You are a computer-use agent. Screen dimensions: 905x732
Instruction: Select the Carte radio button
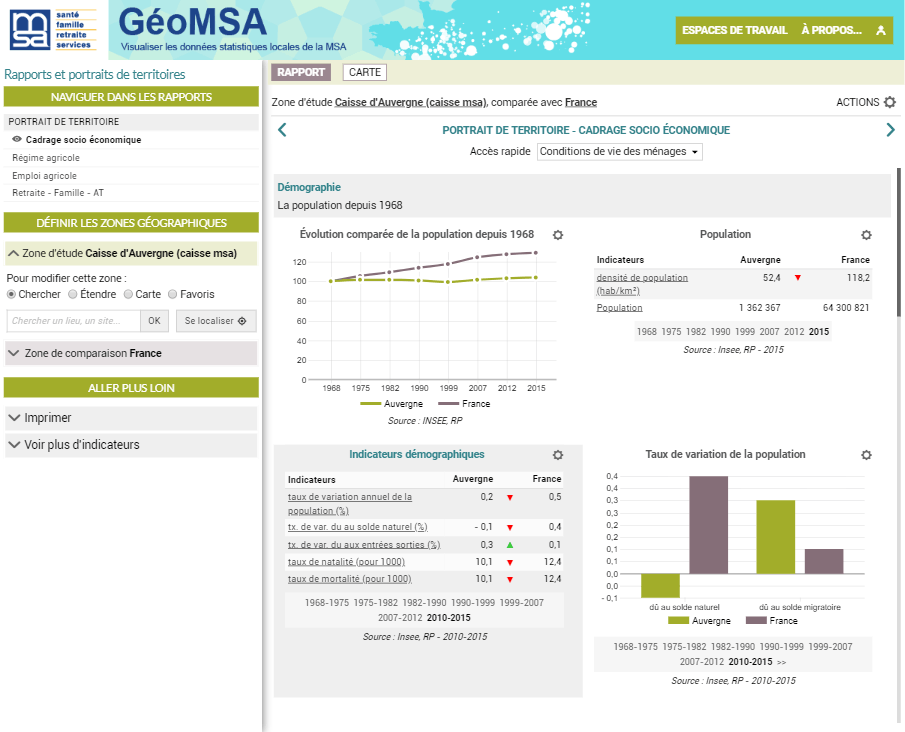[x=128, y=294]
